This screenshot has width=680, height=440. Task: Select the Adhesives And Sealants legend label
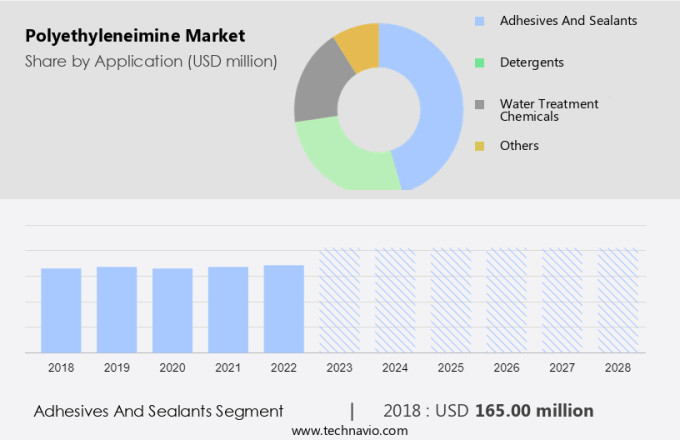tap(568, 20)
